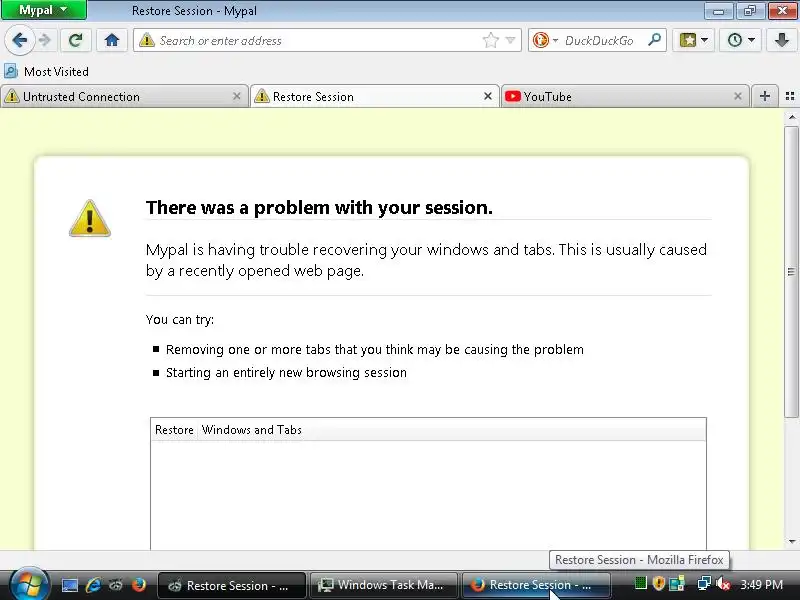Open the home page icon
This screenshot has height=600, width=800.
click(112, 40)
